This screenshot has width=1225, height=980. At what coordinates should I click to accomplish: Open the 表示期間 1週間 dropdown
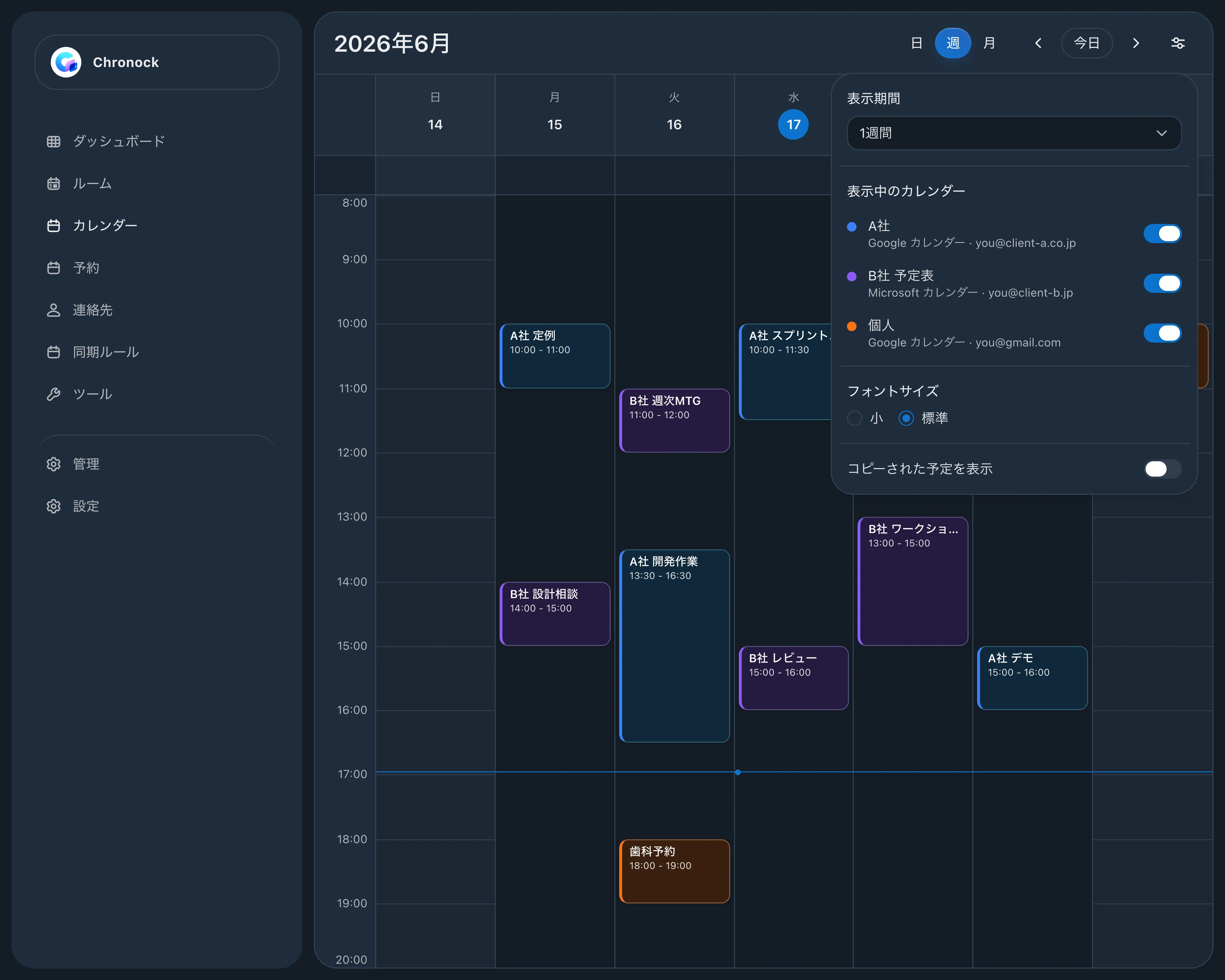[1013, 133]
